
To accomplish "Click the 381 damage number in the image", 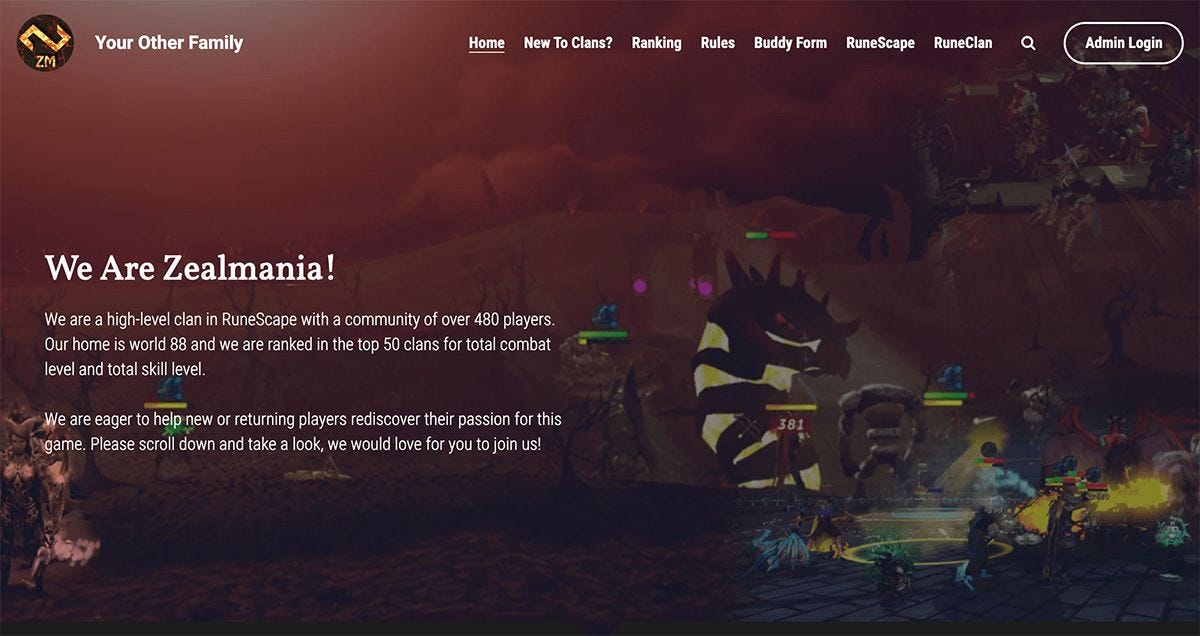I will click(790, 424).
